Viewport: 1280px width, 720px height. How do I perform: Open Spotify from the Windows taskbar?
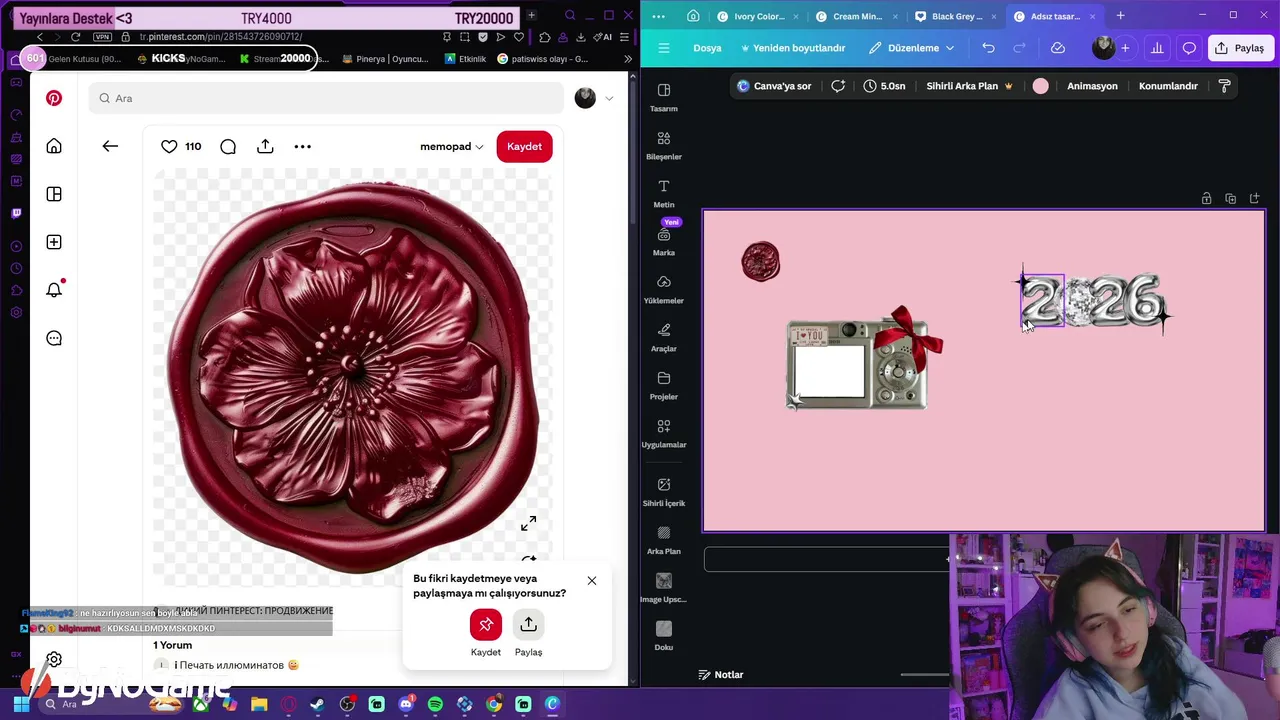[x=435, y=705]
